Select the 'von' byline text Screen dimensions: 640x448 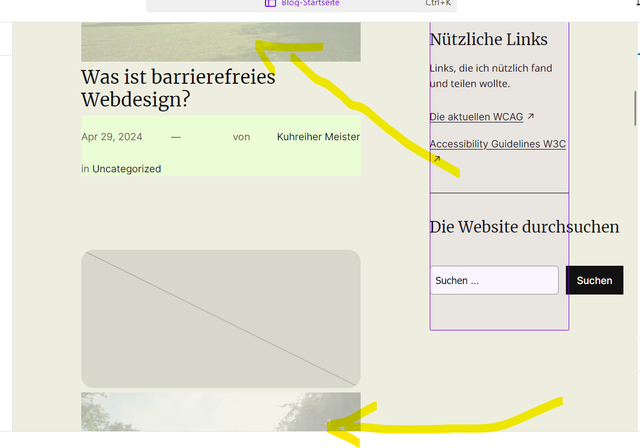point(241,137)
